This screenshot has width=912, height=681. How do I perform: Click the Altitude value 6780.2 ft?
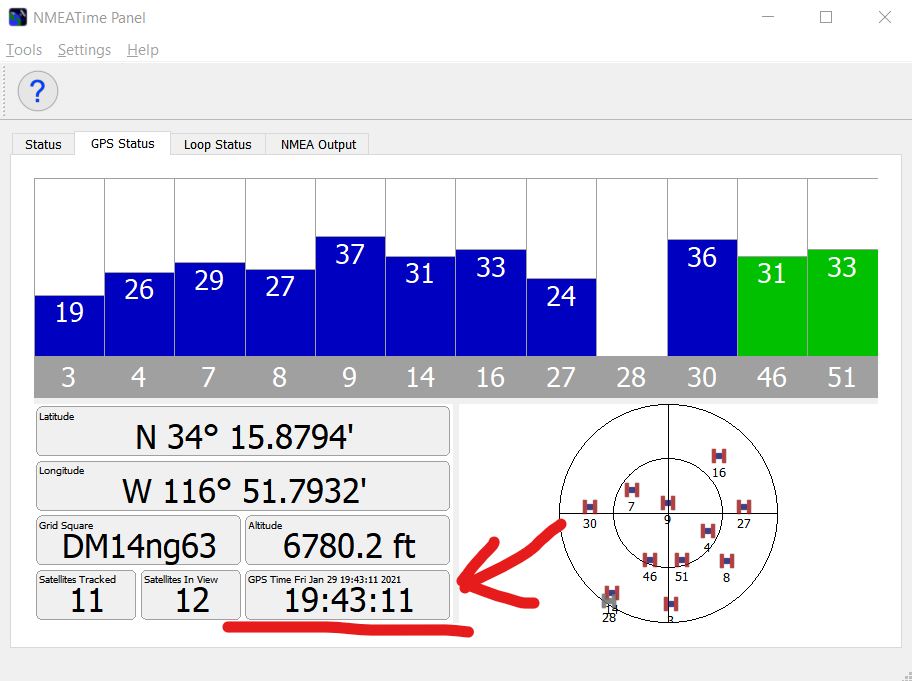[349, 546]
